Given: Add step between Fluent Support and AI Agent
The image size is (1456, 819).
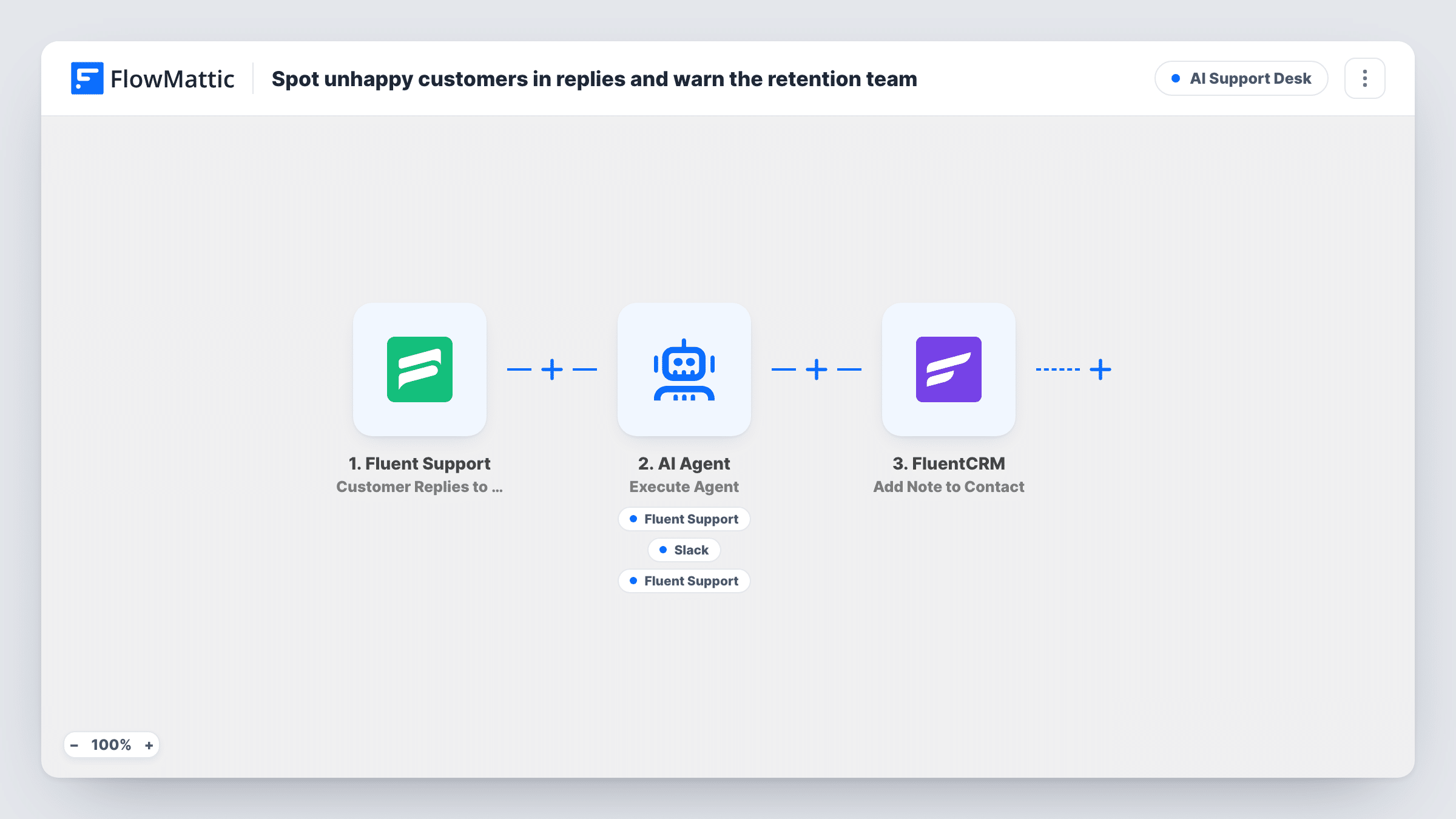Looking at the screenshot, I should [x=552, y=369].
